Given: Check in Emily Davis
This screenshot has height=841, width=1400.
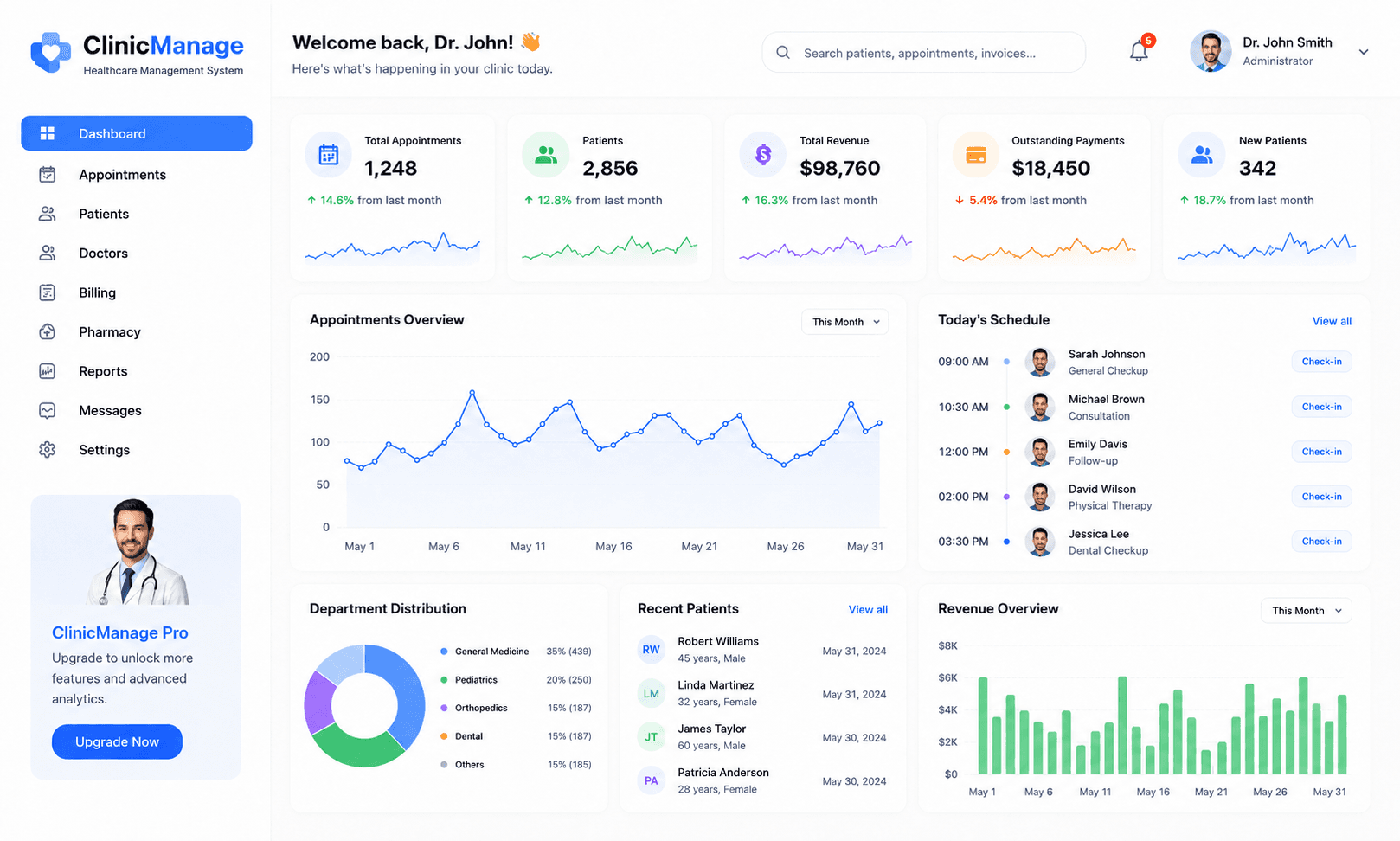Looking at the screenshot, I should pyautogui.click(x=1321, y=452).
